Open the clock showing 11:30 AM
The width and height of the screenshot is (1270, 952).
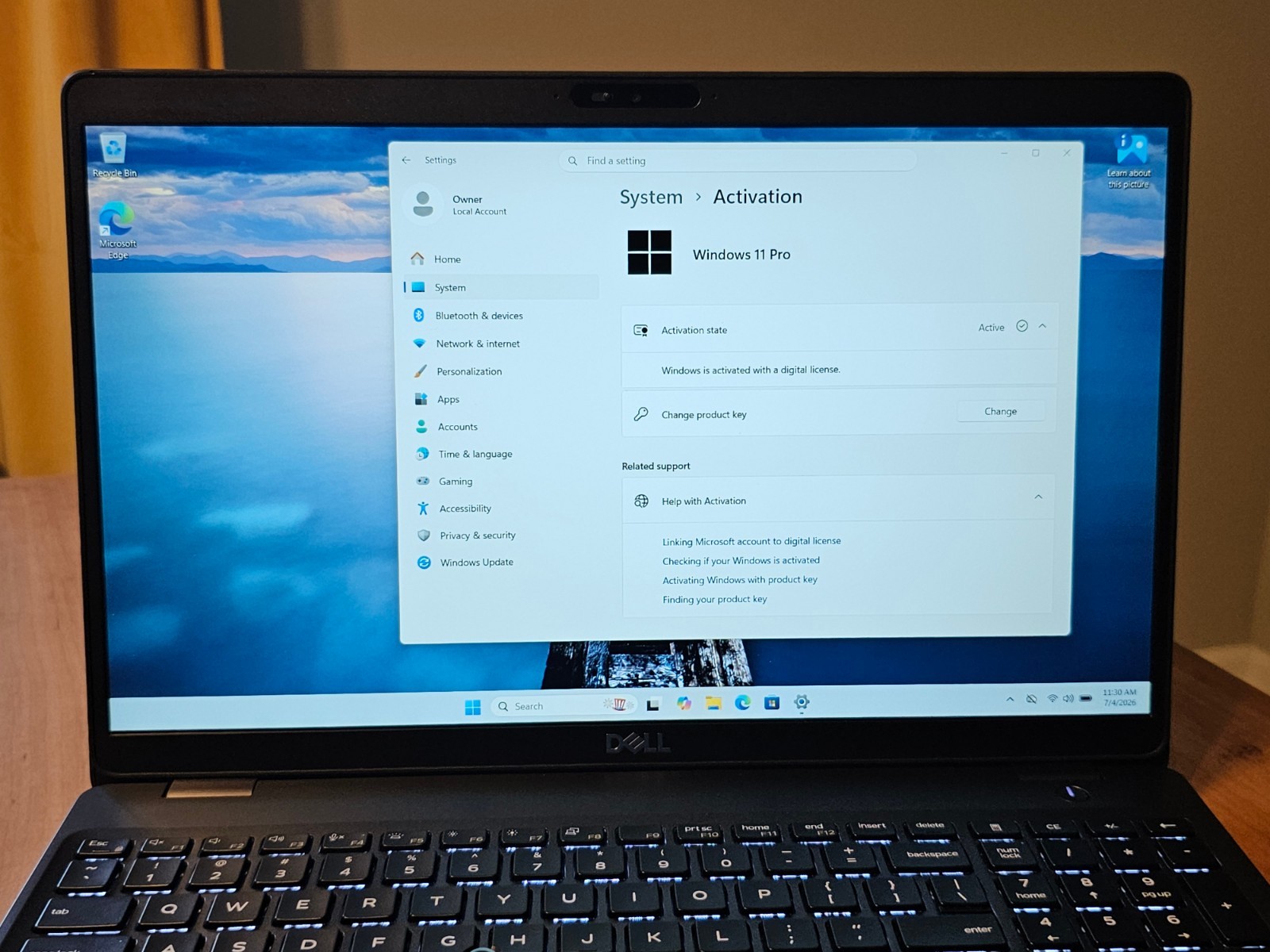pos(1119,697)
